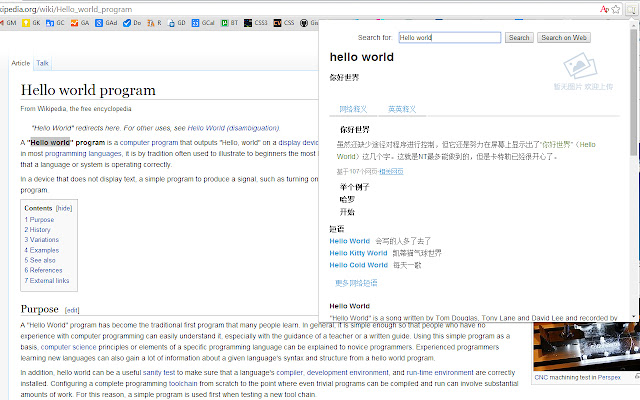
Task: Open the GM bookmark
Action: (9, 23)
